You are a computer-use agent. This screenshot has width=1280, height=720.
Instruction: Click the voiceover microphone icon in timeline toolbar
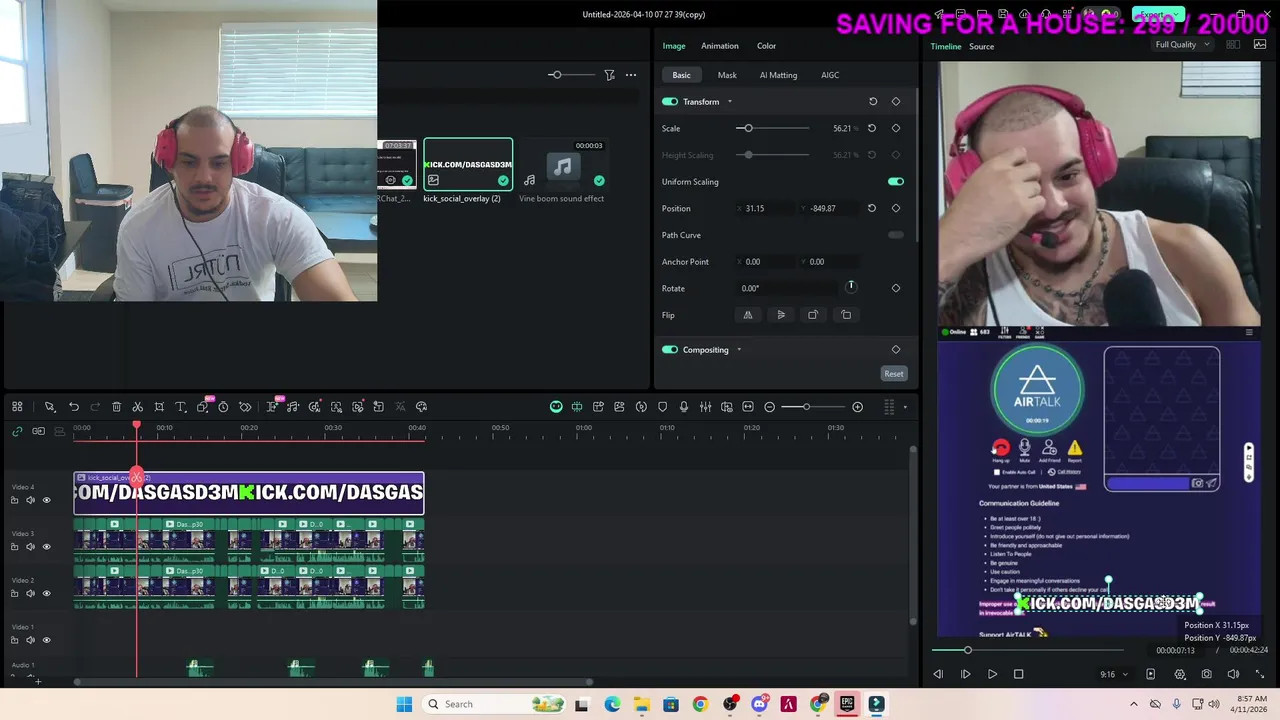(x=684, y=407)
